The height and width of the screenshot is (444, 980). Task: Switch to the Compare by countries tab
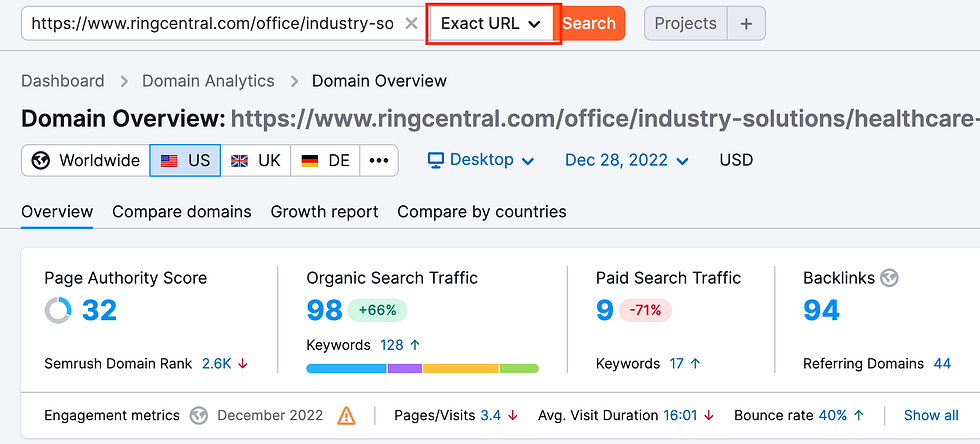click(x=482, y=212)
